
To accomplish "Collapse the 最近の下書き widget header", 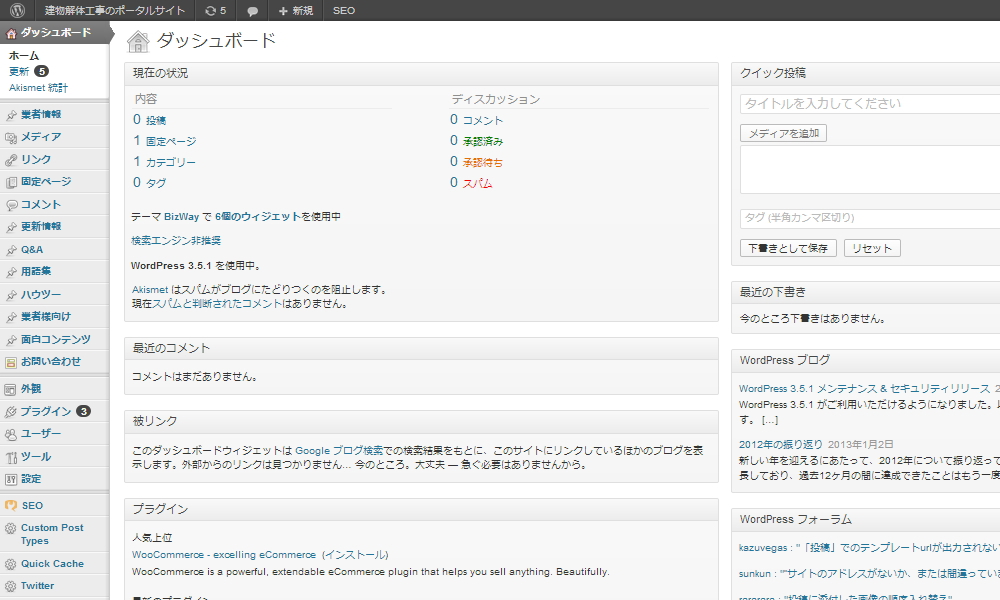I will (x=865, y=293).
